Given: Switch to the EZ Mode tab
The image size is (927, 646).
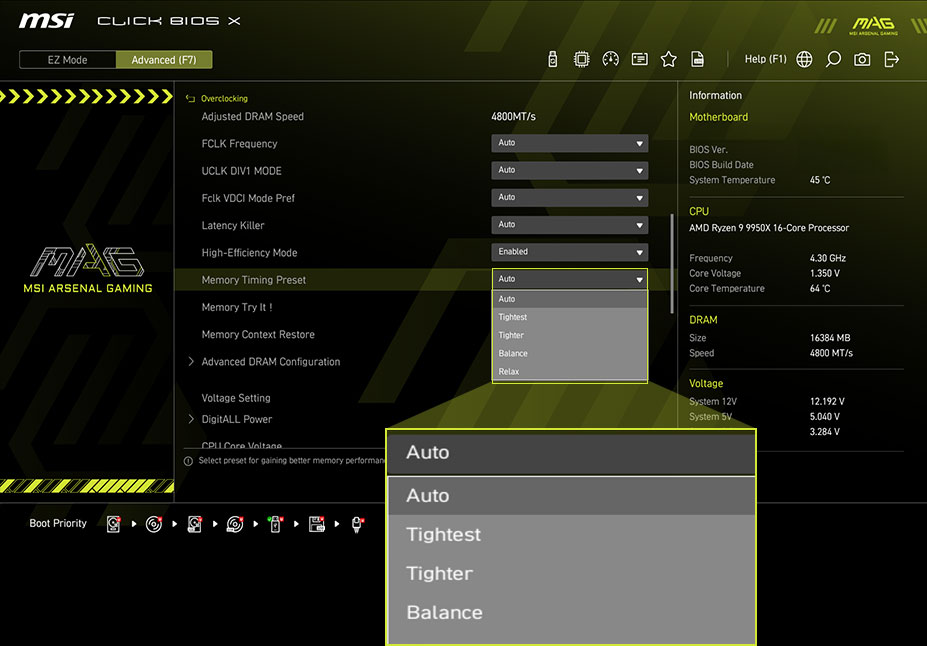Looking at the screenshot, I should [67, 59].
